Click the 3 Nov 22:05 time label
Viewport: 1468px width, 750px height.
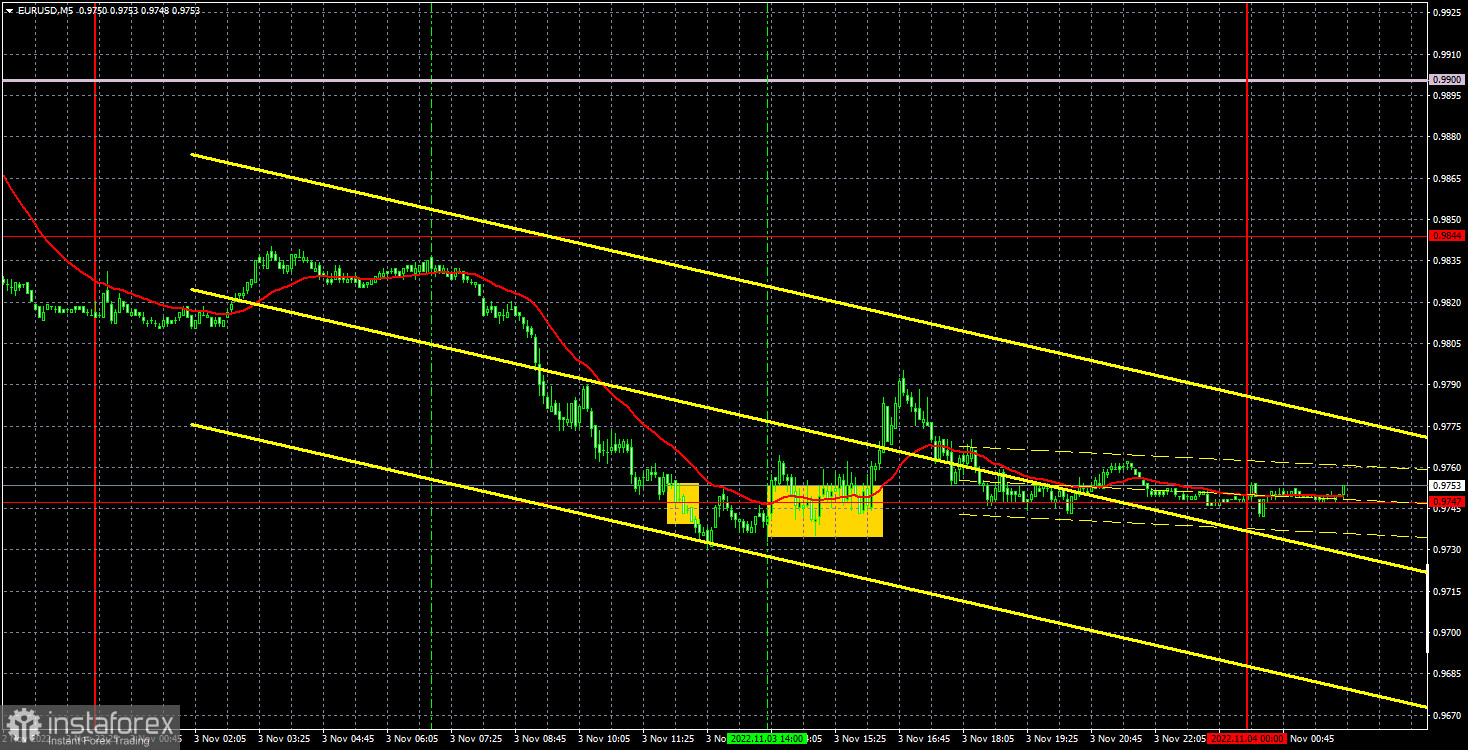click(x=1181, y=739)
